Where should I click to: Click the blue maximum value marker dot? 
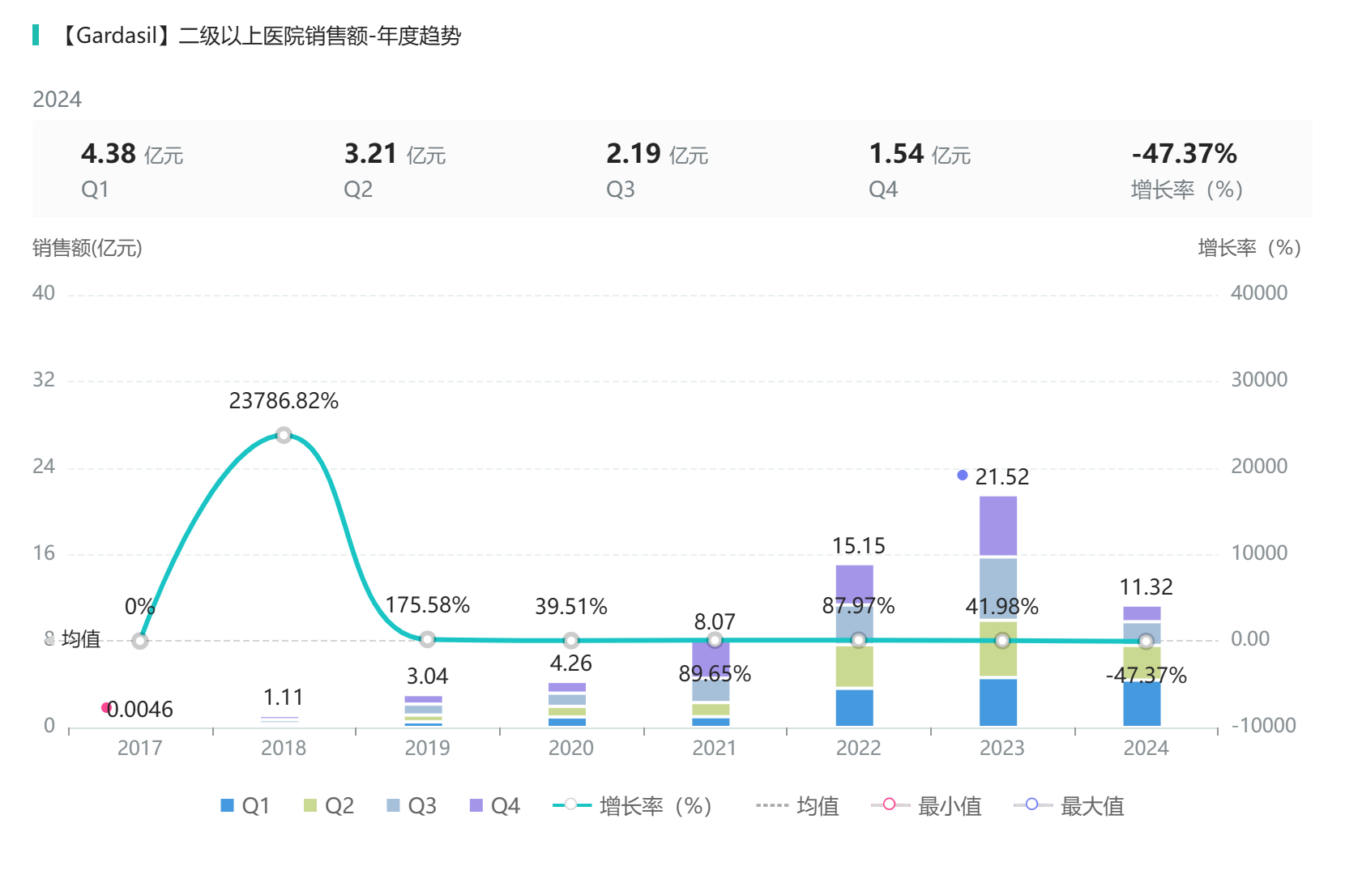(x=963, y=476)
